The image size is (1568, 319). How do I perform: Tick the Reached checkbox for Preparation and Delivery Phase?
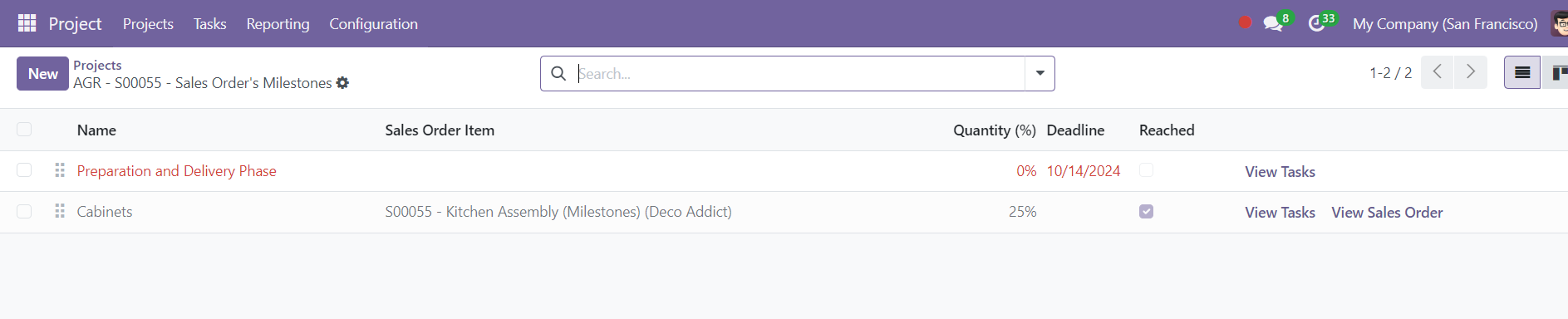(x=1146, y=170)
